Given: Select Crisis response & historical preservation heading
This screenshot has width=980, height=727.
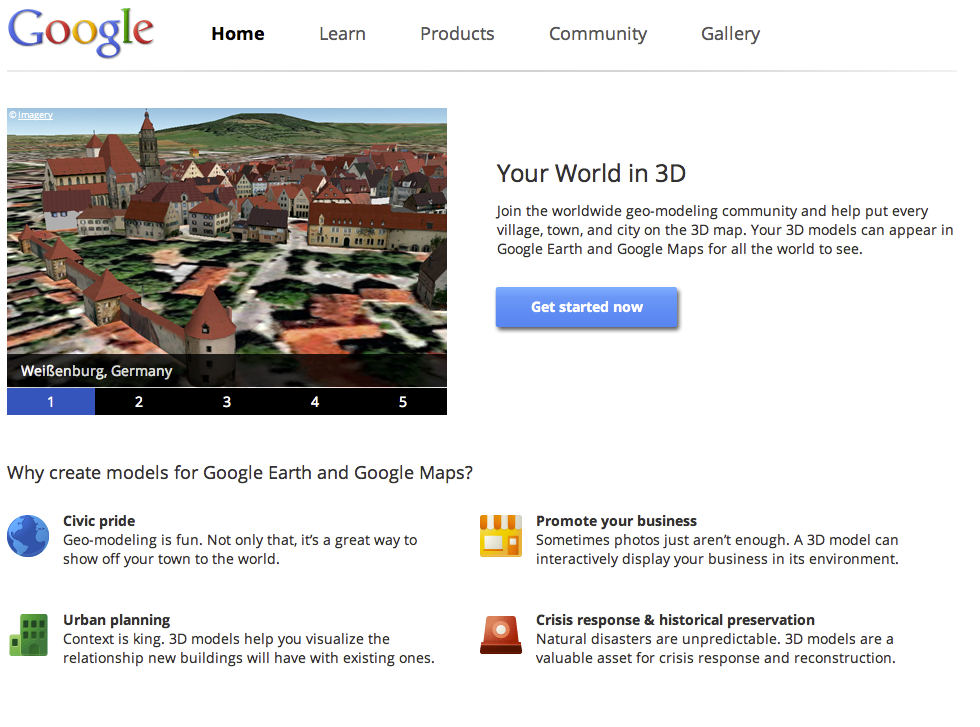Looking at the screenshot, I should [675, 620].
